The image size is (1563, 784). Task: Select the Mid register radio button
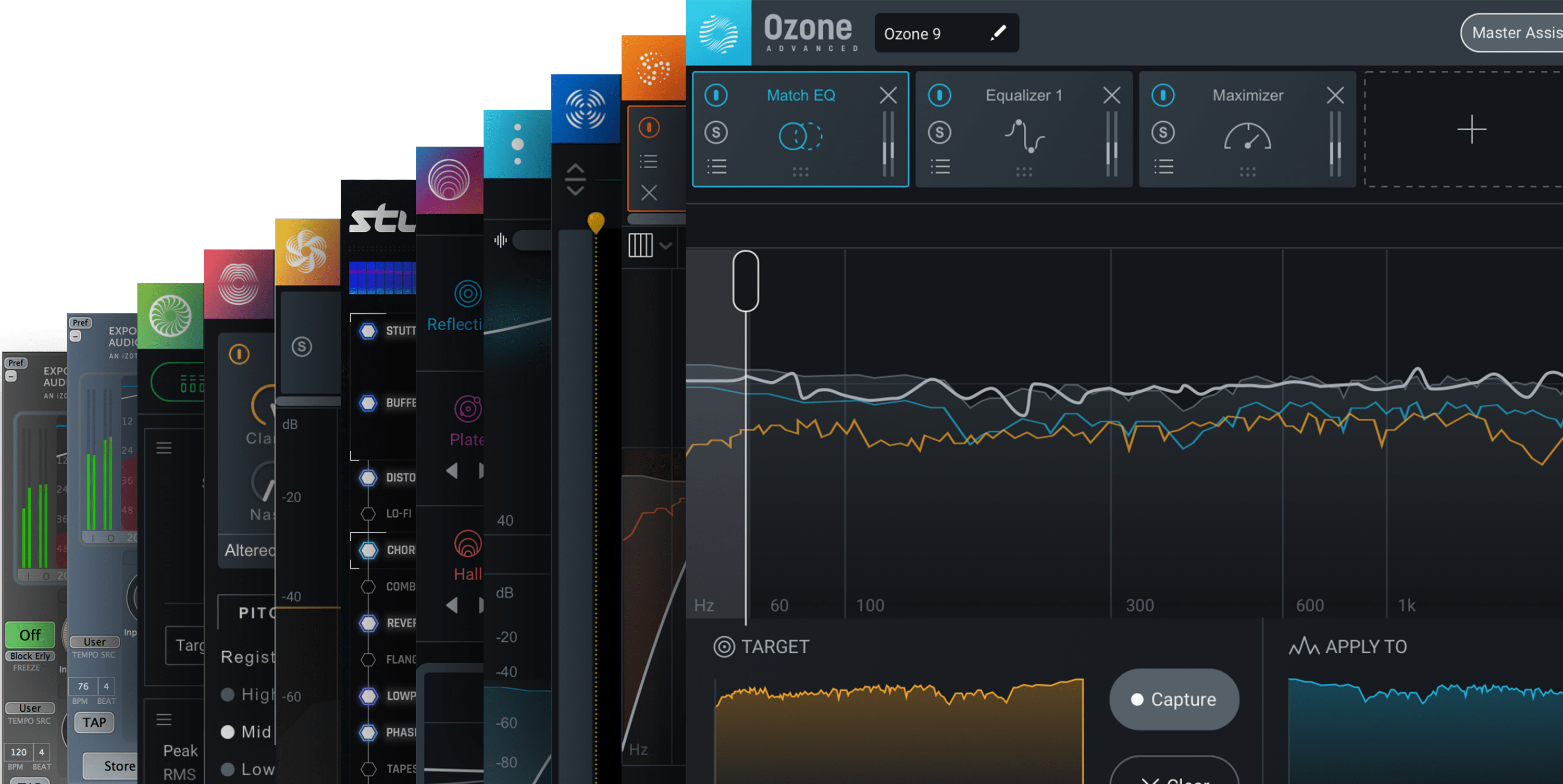pos(228,732)
